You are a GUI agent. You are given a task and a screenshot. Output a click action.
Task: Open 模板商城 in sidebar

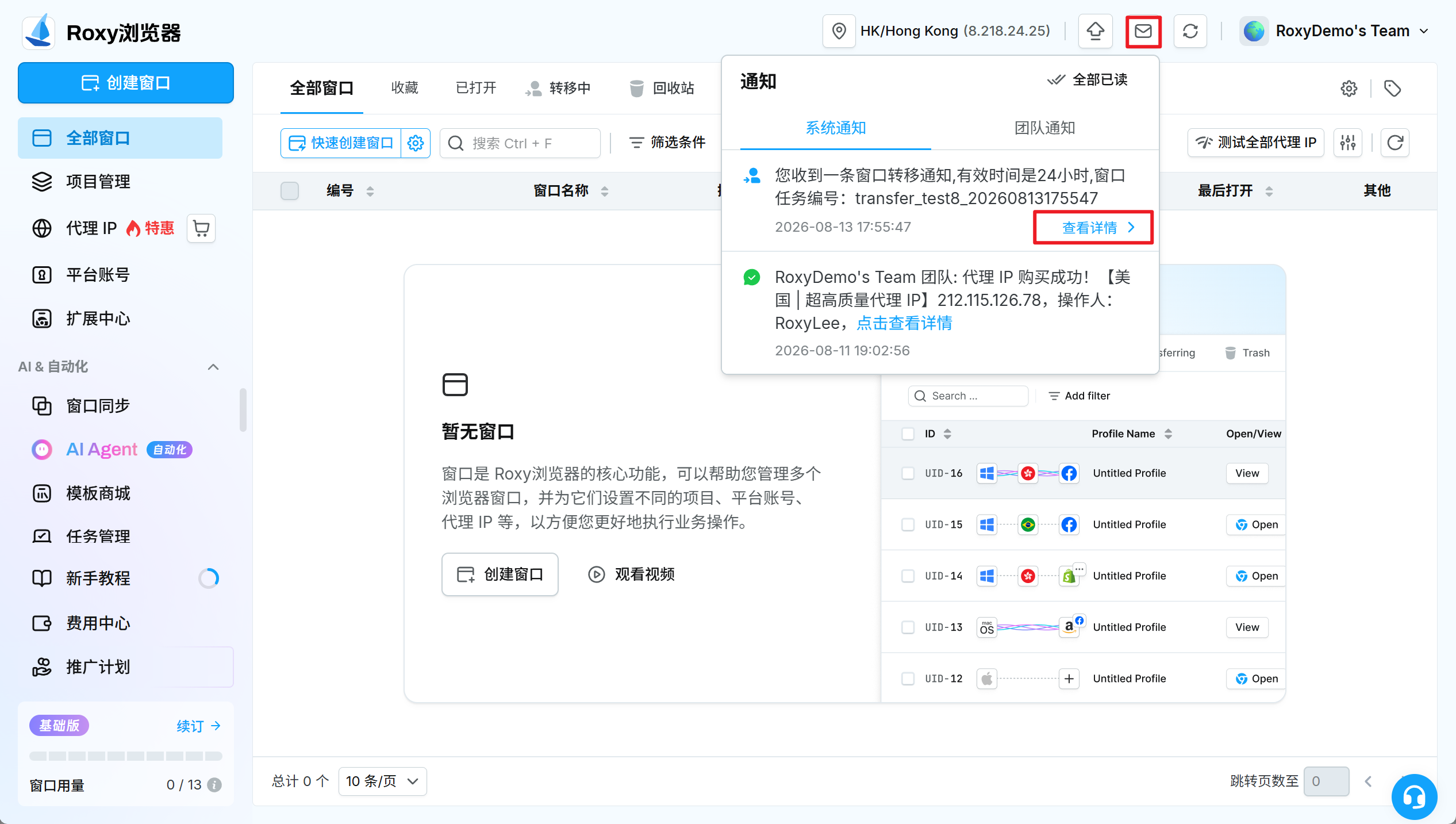(x=120, y=493)
